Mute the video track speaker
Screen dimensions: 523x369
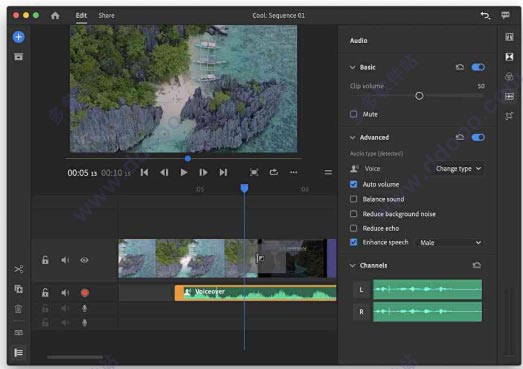pos(65,260)
